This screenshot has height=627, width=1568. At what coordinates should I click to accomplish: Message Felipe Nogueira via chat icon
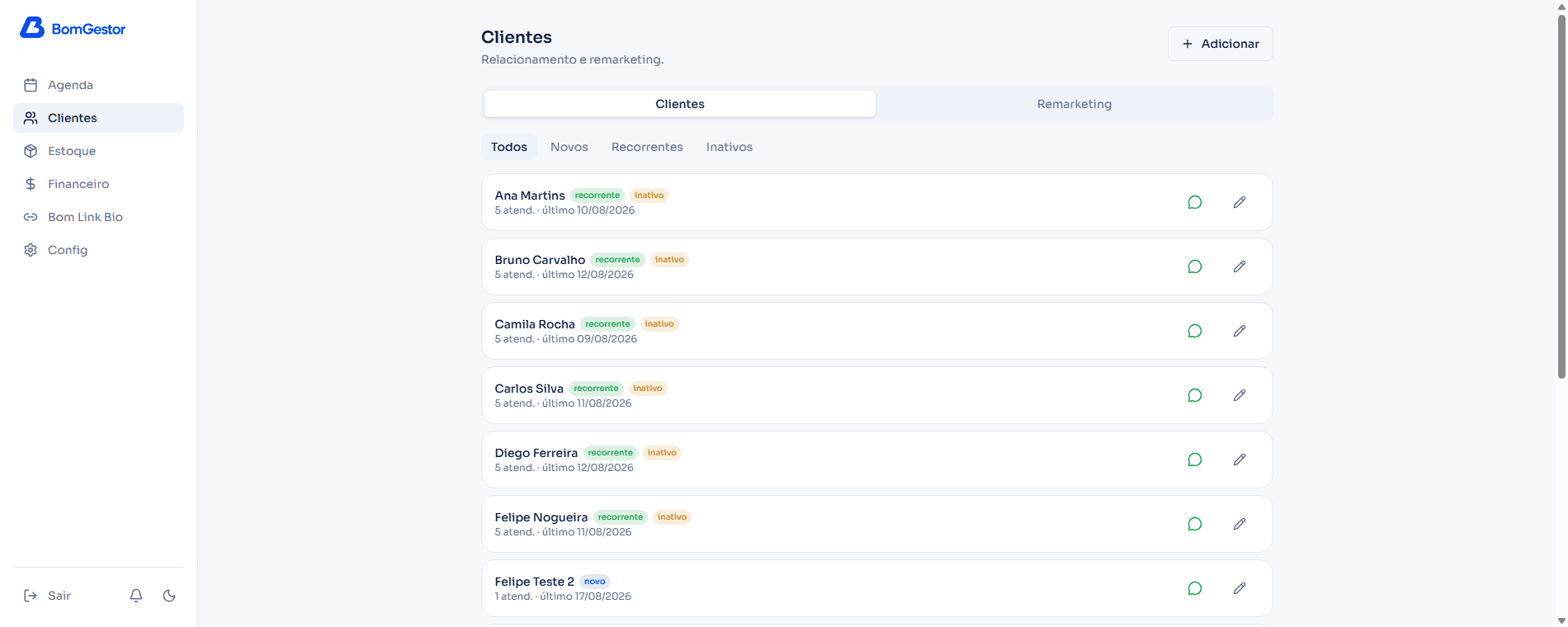coord(1194,524)
